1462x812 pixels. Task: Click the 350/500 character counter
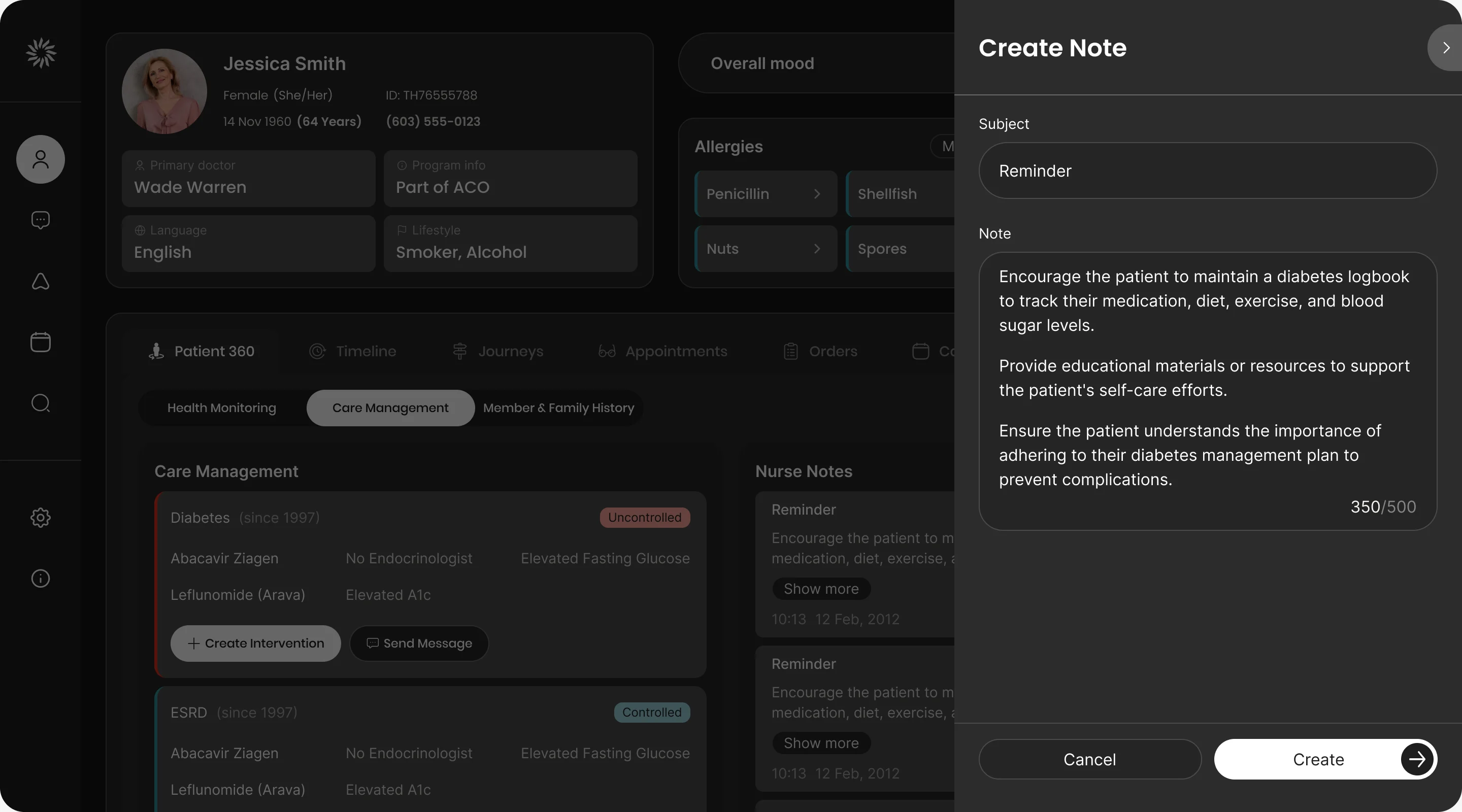[x=1383, y=506]
